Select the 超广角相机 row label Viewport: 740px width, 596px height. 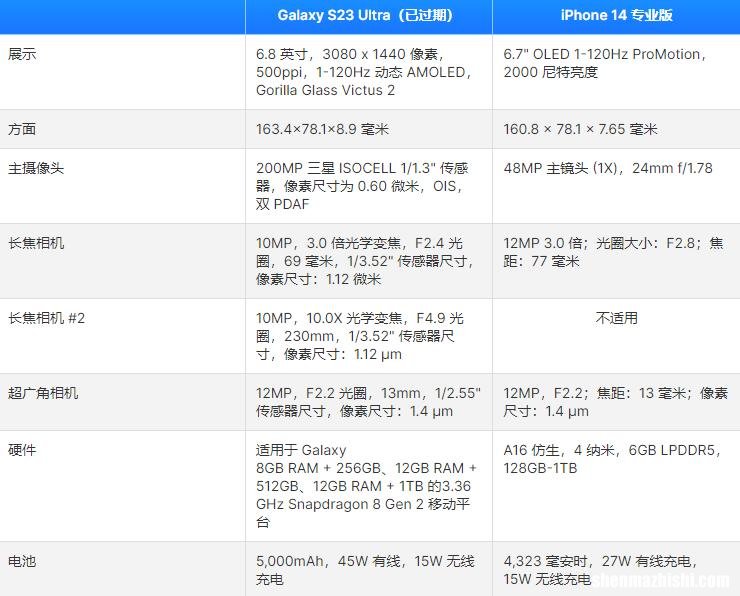(43, 394)
